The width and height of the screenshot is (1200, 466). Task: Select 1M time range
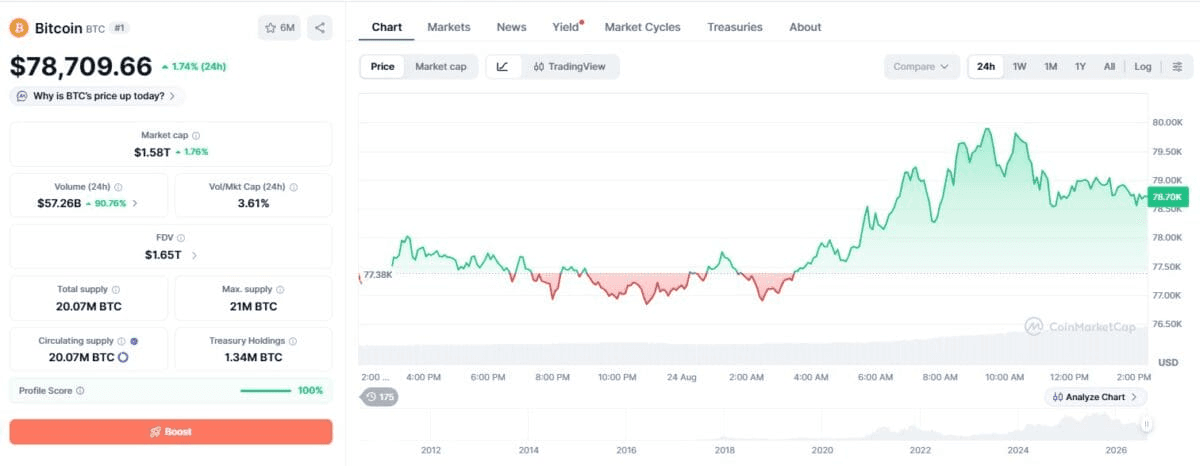pos(1050,67)
